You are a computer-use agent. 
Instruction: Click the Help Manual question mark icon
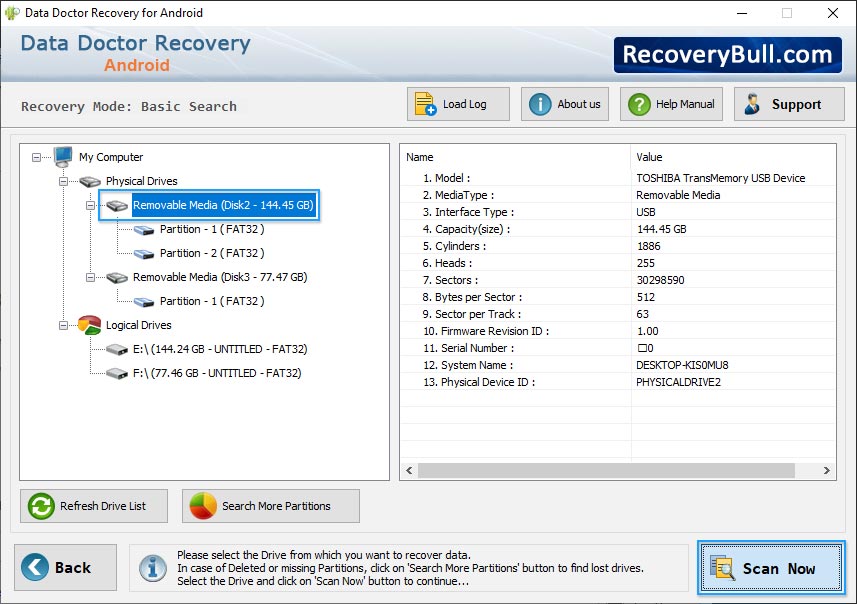pyautogui.click(x=639, y=104)
